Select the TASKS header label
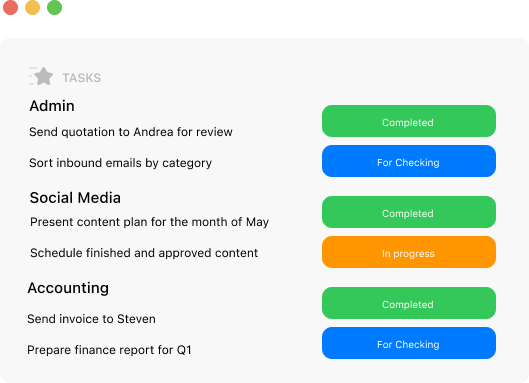Image resolution: width=529 pixels, height=383 pixels. pos(82,78)
